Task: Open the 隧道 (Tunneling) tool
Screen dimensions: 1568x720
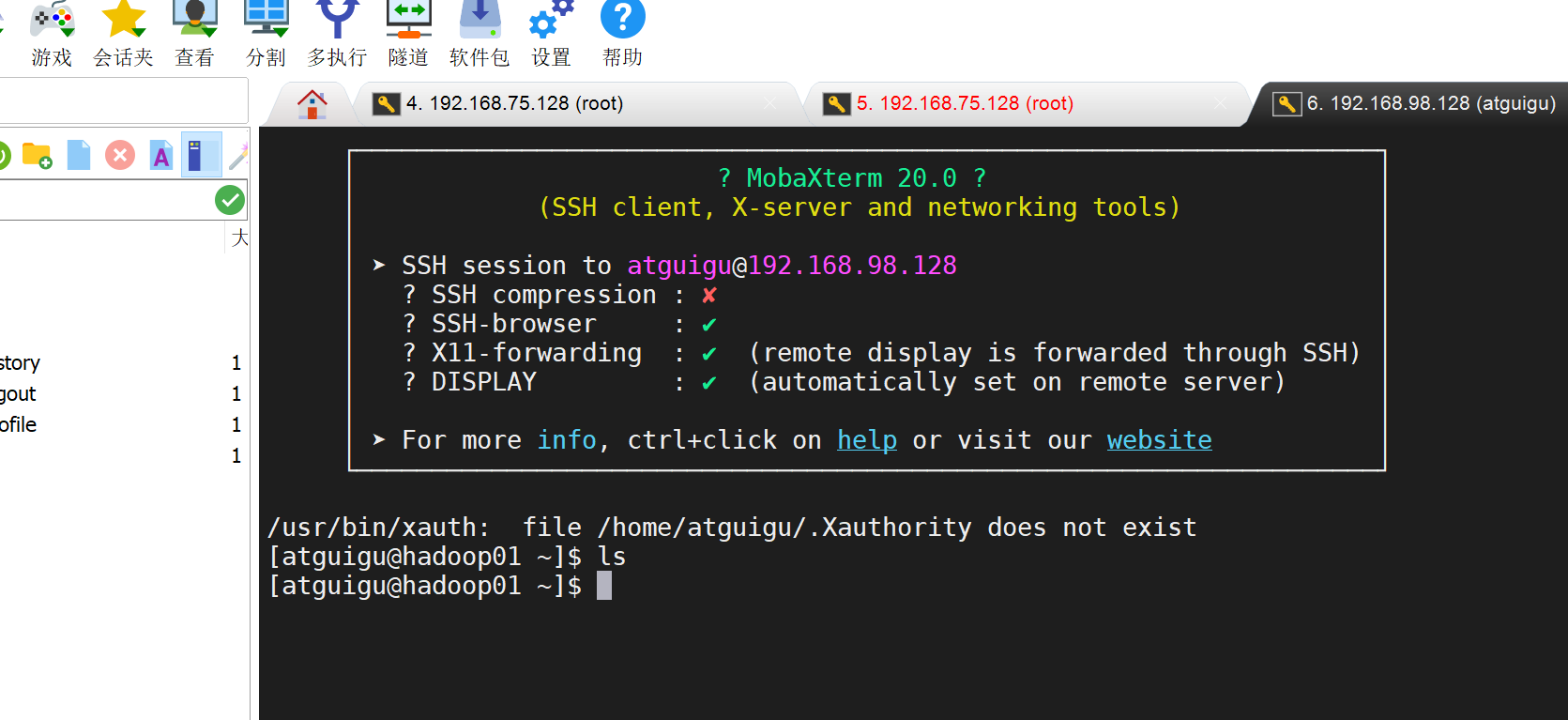Action: [x=409, y=35]
